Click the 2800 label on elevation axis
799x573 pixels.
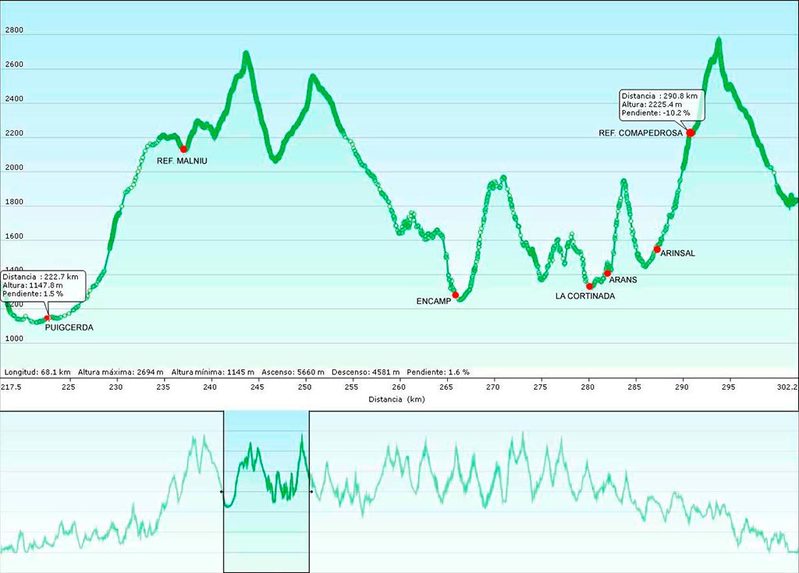(x=14, y=31)
